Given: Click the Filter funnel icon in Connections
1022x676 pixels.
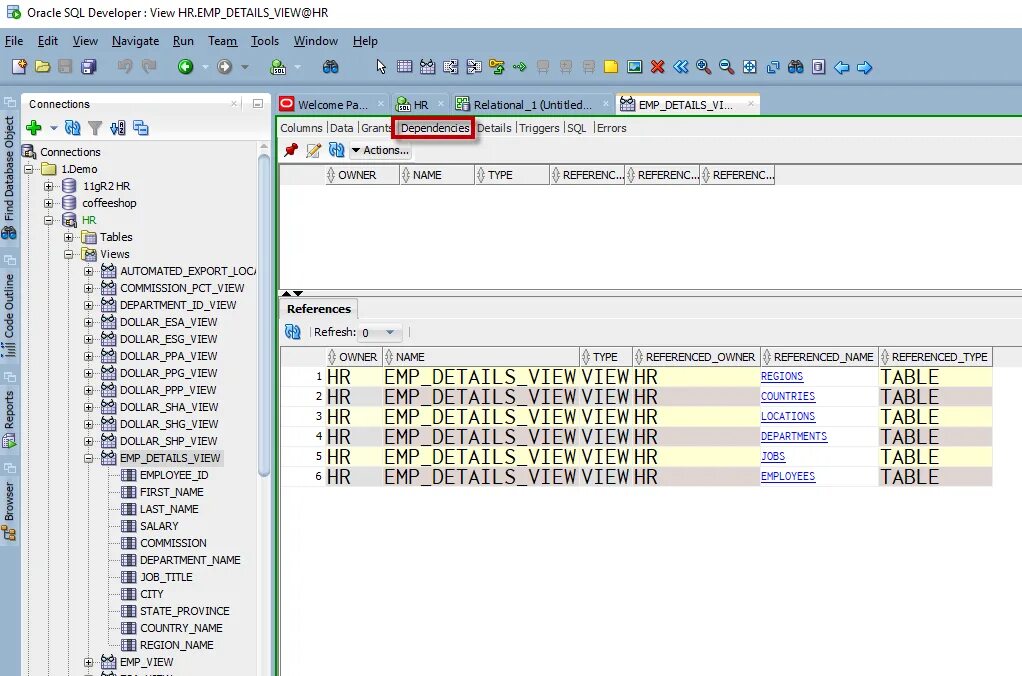Looking at the screenshot, I should coord(95,128).
